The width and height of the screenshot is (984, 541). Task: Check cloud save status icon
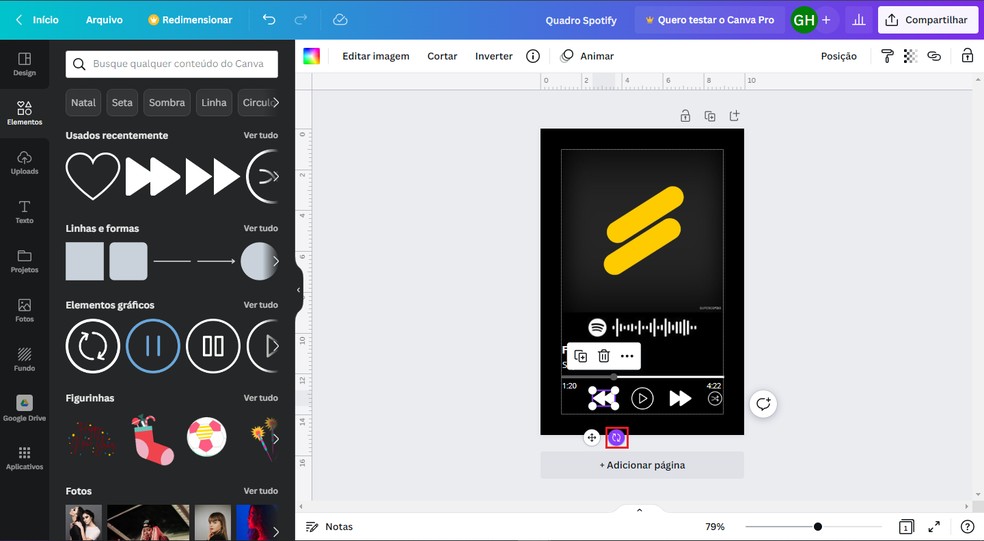[340, 19]
